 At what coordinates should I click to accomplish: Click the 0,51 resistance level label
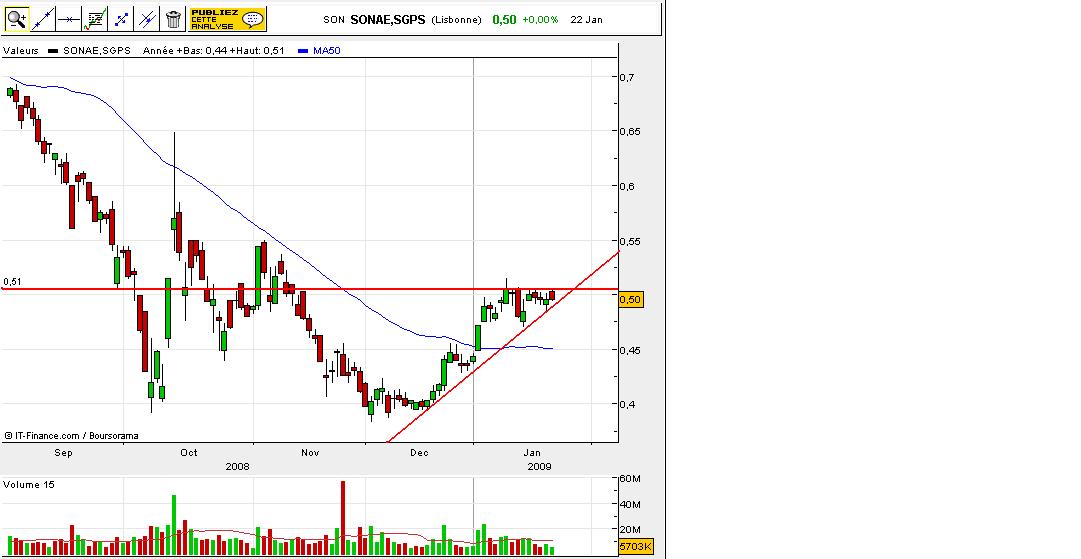[x=12, y=282]
